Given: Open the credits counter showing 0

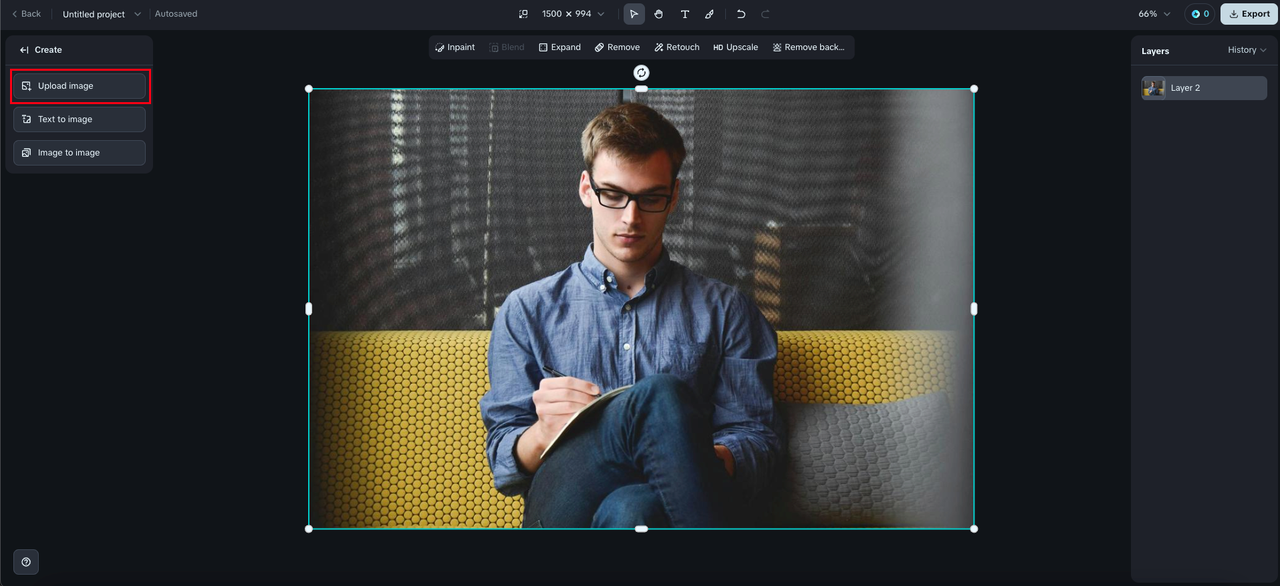Looking at the screenshot, I should click(1200, 14).
